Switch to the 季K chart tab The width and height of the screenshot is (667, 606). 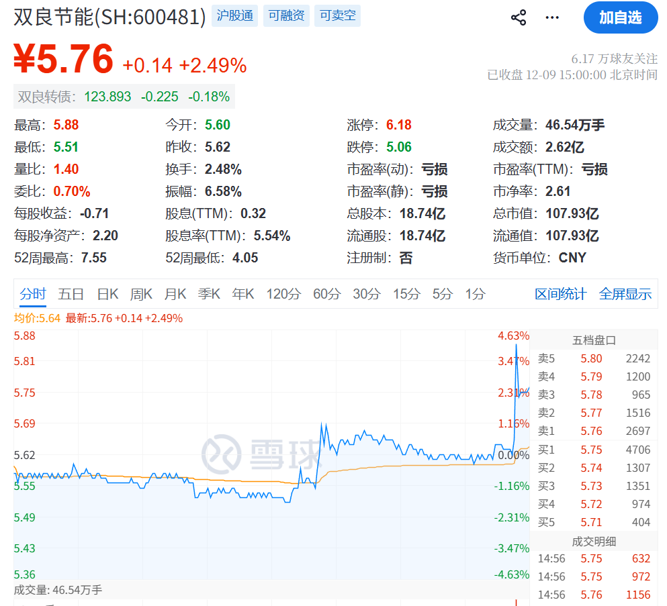click(x=209, y=294)
